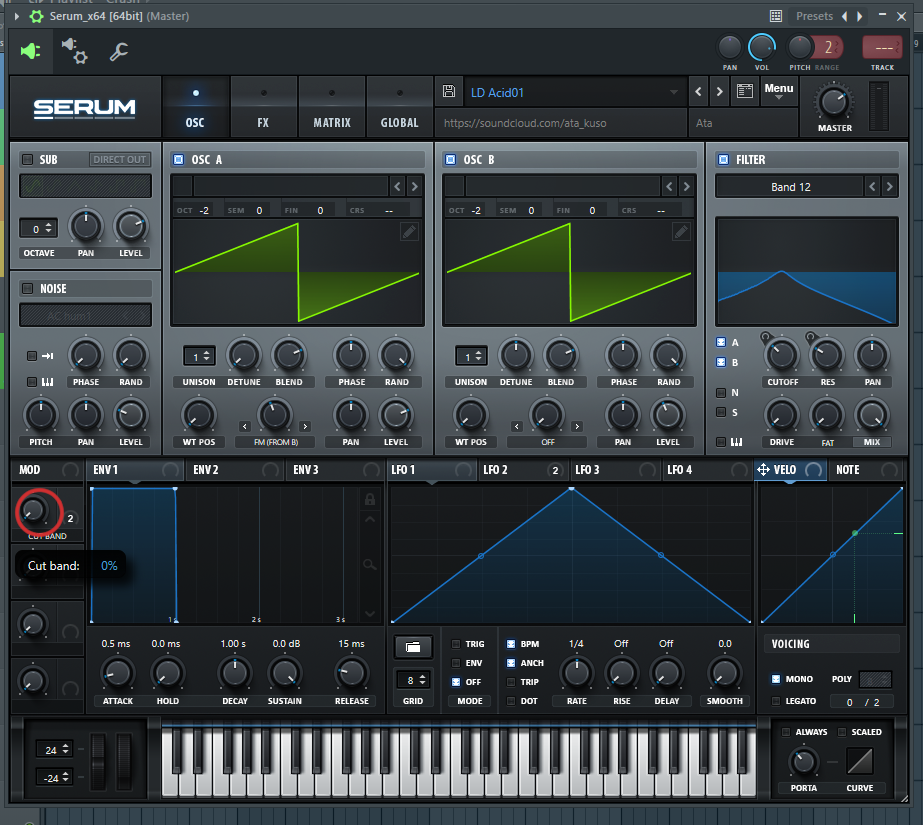Open the plugin settings gear icon
The width and height of the screenshot is (923, 825).
(75, 51)
